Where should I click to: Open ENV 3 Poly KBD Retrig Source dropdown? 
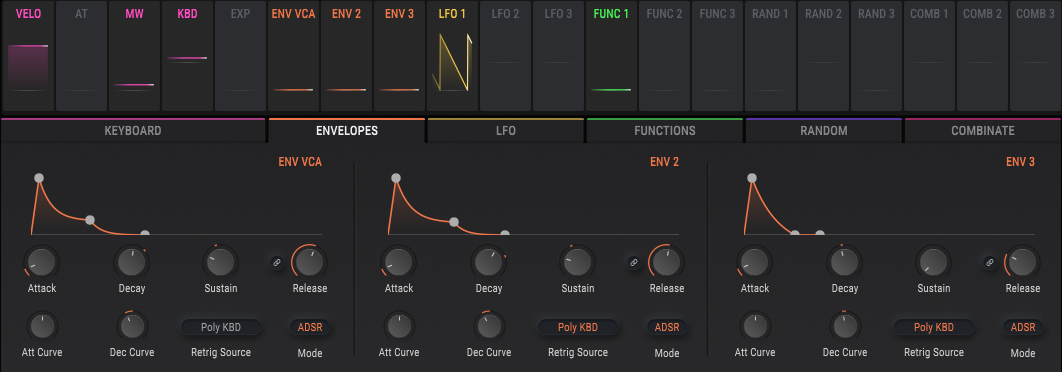(x=934, y=327)
